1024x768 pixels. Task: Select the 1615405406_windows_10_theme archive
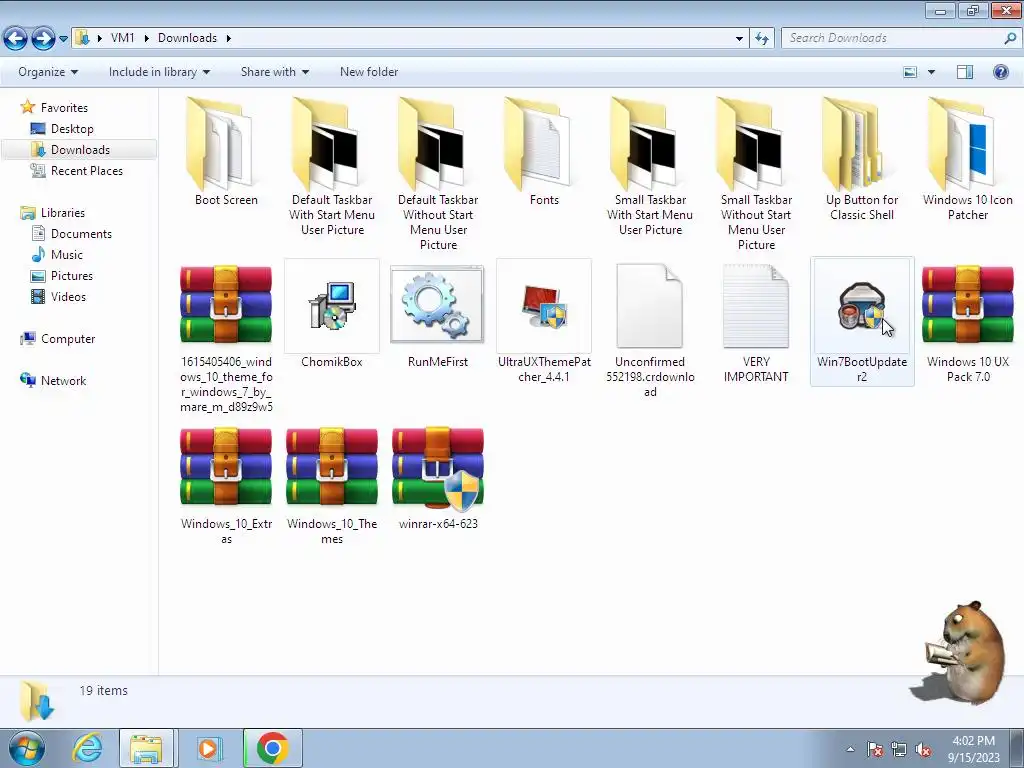226,338
